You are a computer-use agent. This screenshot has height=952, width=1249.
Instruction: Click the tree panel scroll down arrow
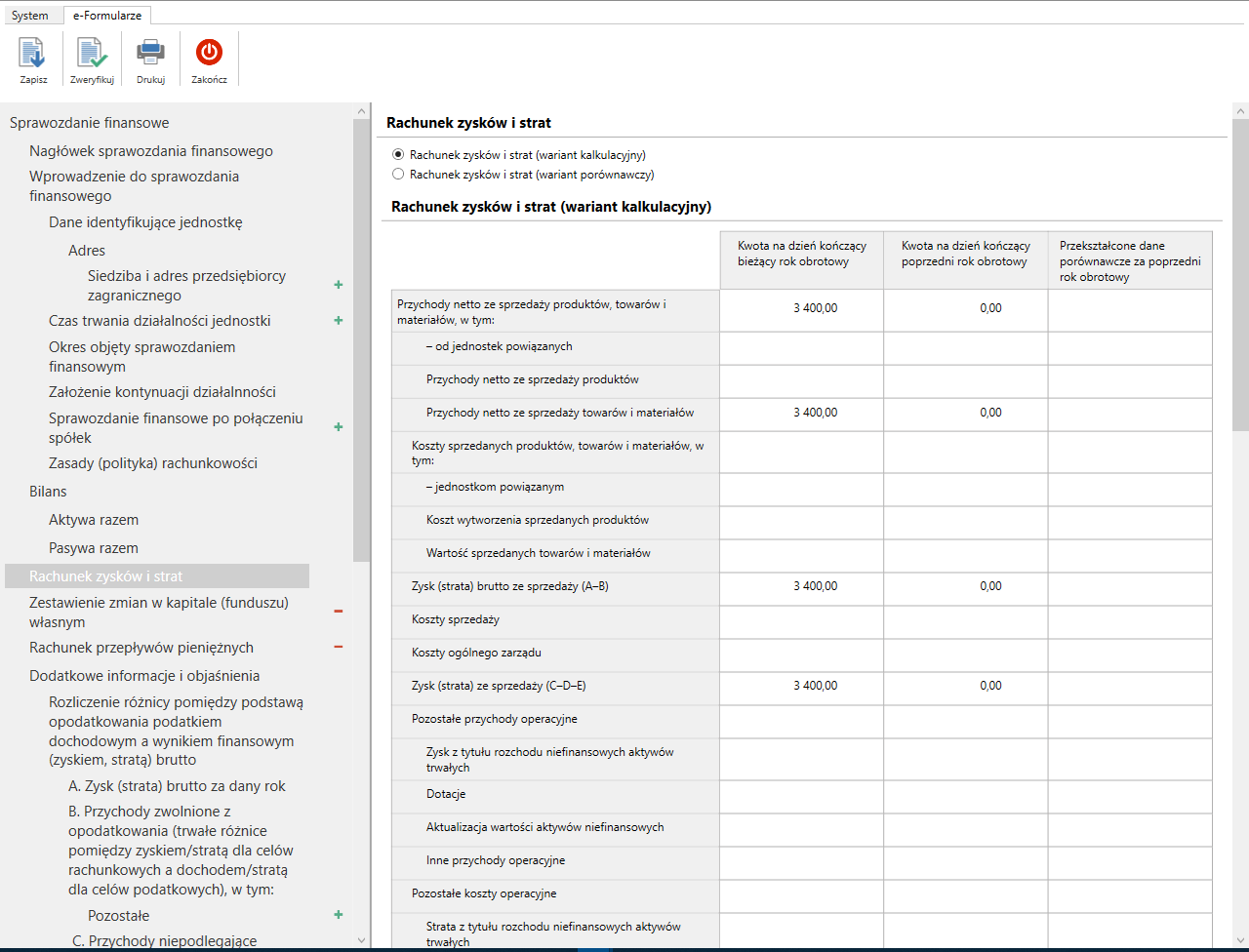pyautogui.click(x=361, y=940)
